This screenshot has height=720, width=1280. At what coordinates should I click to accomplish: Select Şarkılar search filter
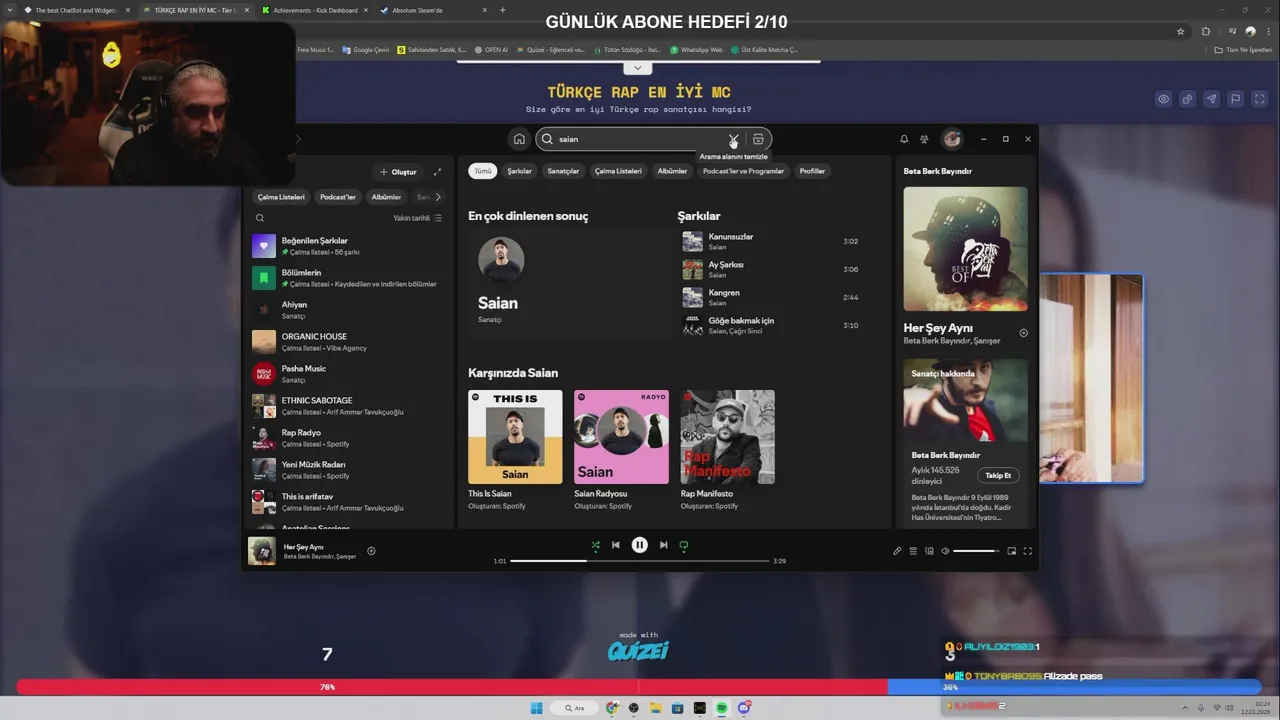tap(520, 171)
